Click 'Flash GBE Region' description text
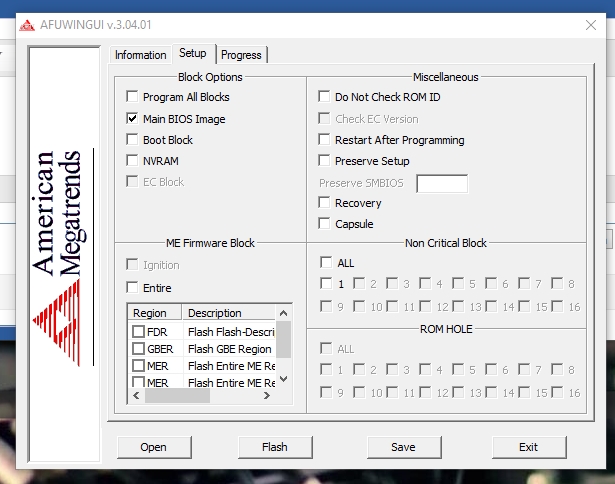Screen dimensions: 615x484 pos(230,349)
